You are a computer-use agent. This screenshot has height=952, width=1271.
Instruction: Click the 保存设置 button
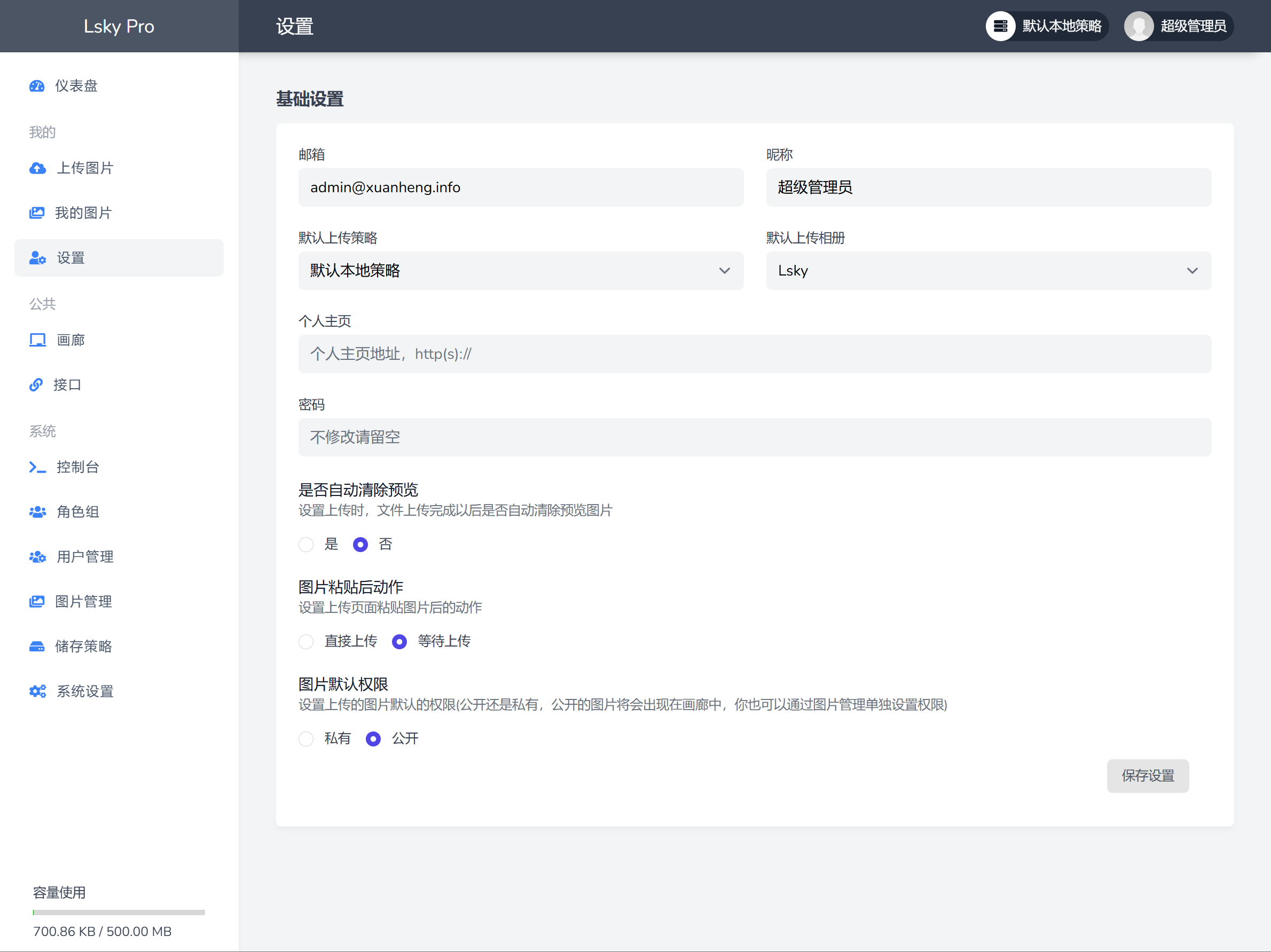[x=1148, y=776]
